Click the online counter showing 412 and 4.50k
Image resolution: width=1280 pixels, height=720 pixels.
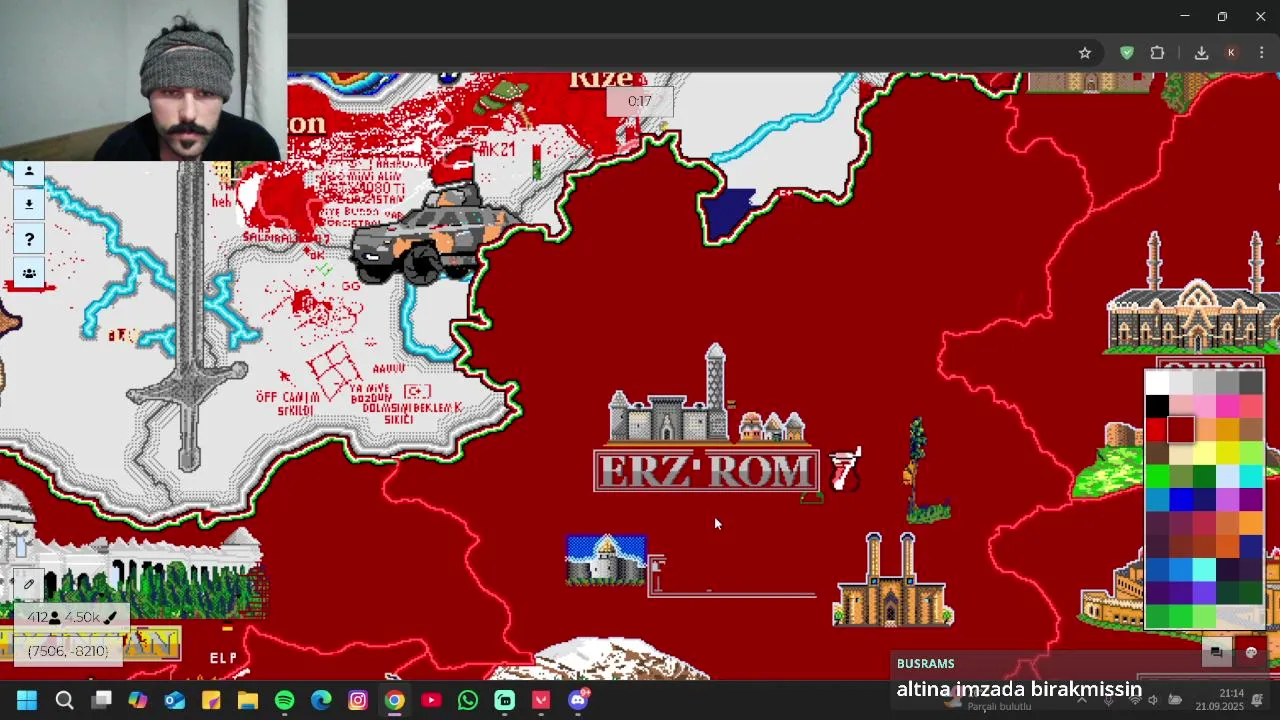[x=73, y=617]
